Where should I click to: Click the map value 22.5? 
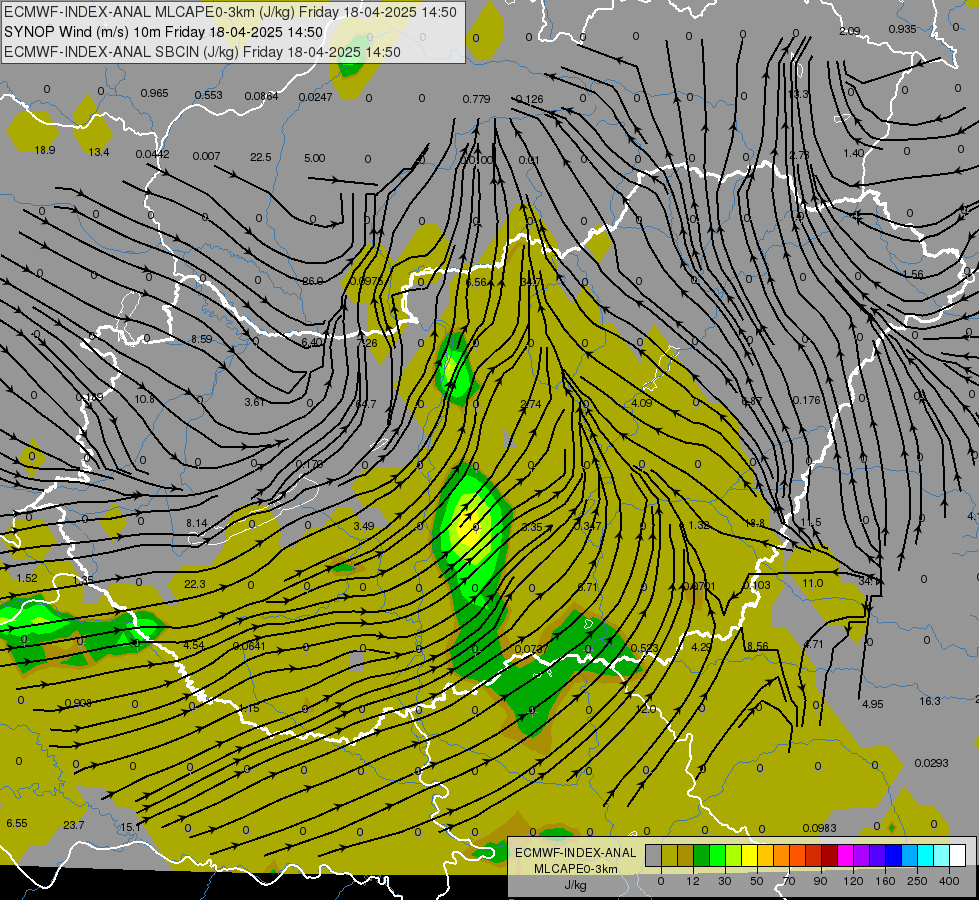(x=260, y=157)
